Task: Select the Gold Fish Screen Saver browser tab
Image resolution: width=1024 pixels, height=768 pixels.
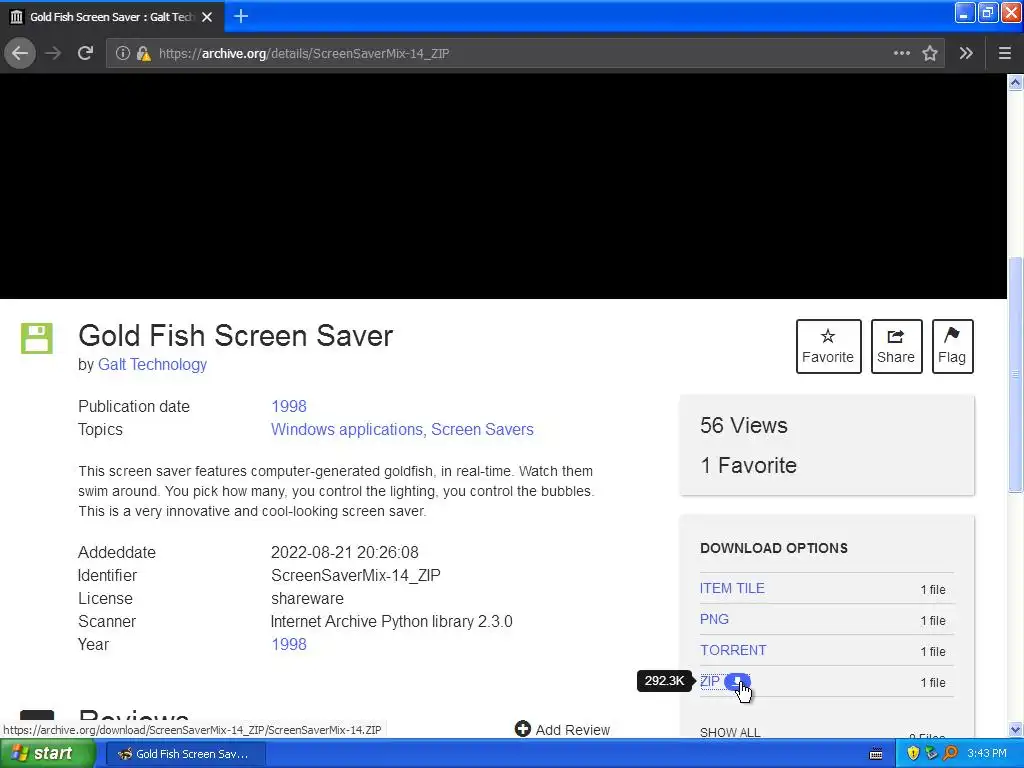Action: click(x=112, y=17)
